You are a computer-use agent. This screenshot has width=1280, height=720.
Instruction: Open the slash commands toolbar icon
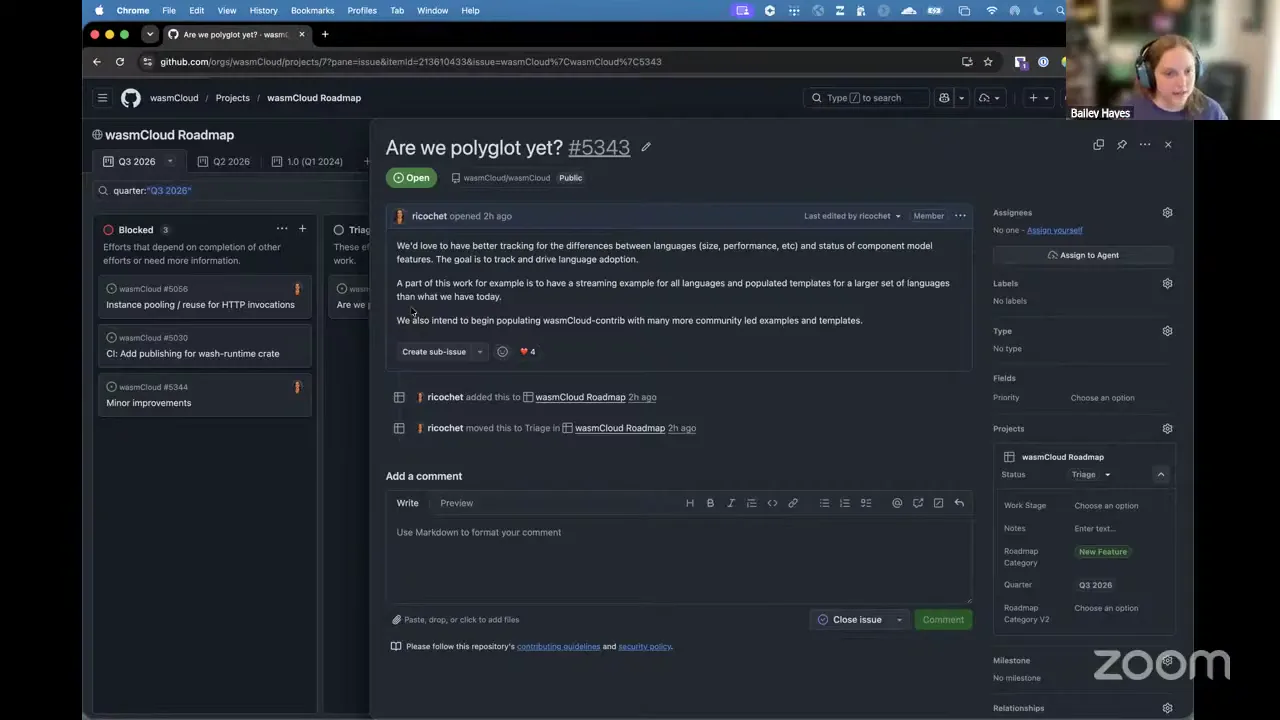(x=938, y=503)
